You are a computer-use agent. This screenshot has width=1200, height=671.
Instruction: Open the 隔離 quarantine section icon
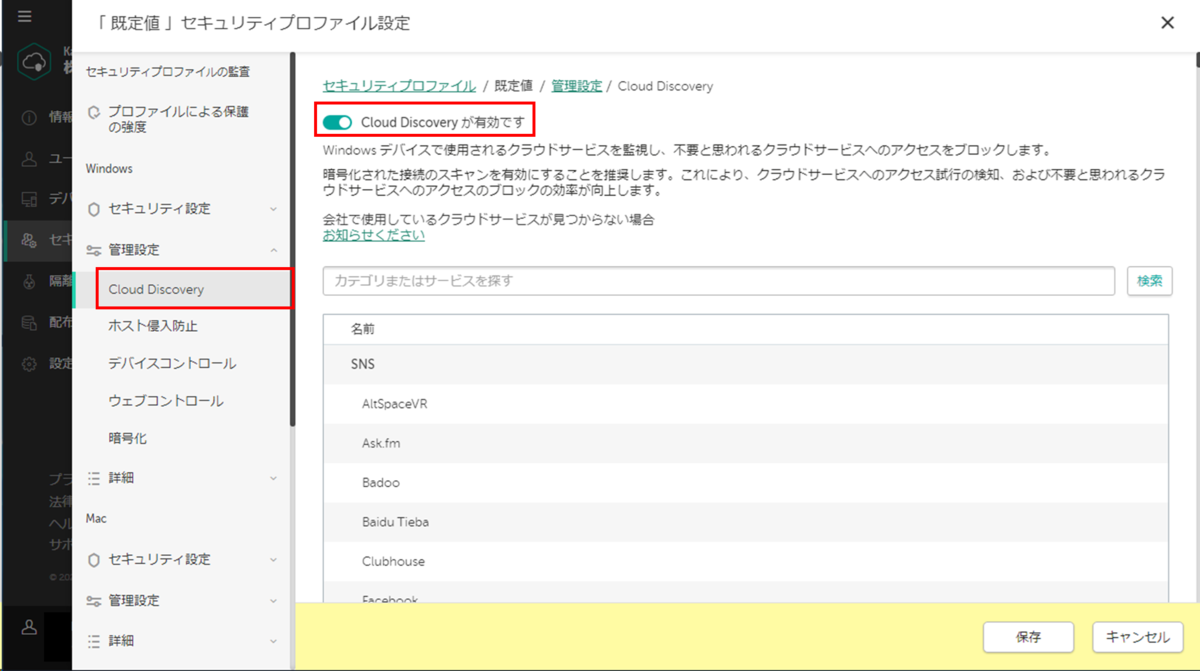pyautogui.click(x=26, y=281)
